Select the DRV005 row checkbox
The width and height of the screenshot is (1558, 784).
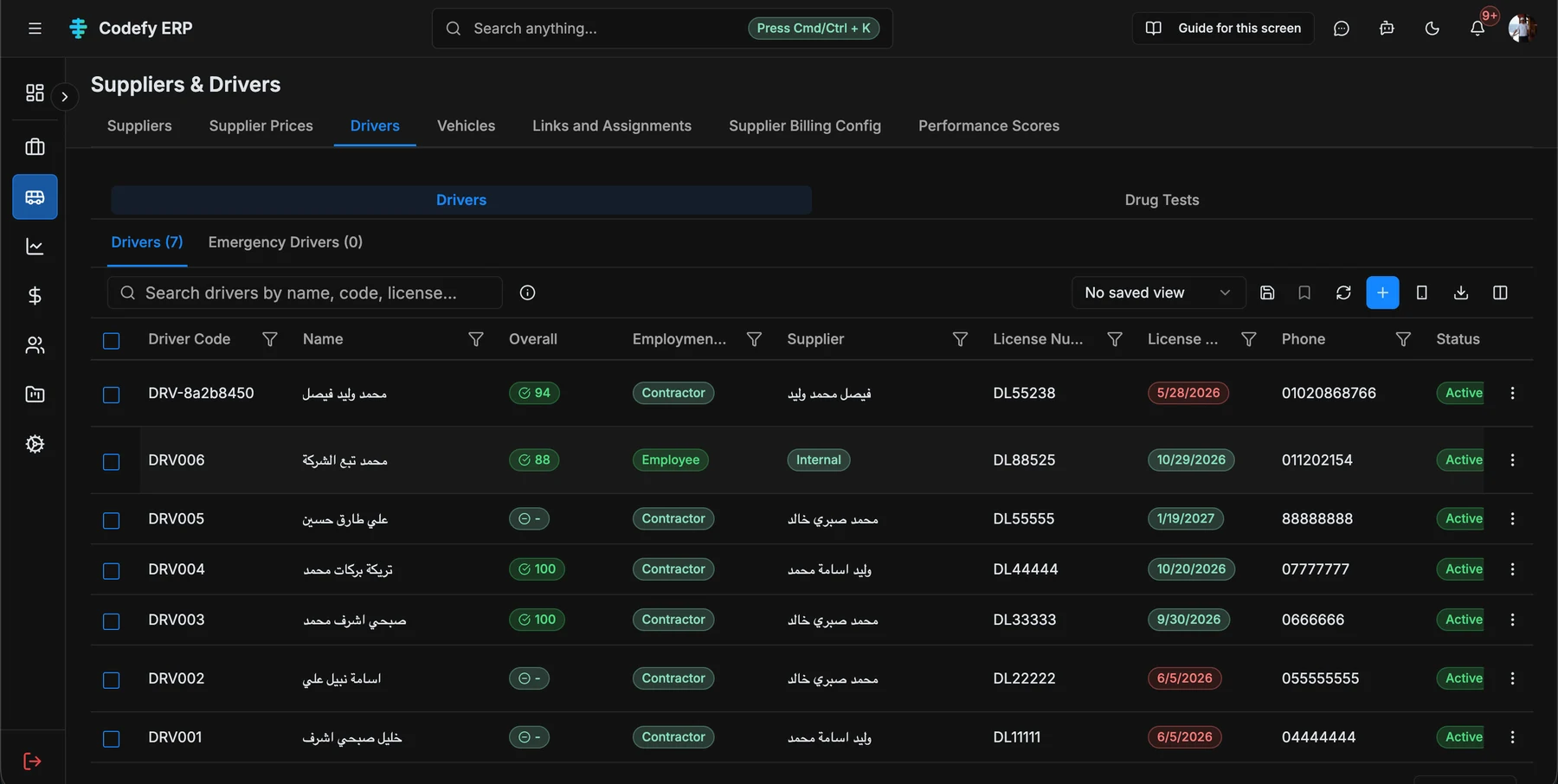point(112,521)
